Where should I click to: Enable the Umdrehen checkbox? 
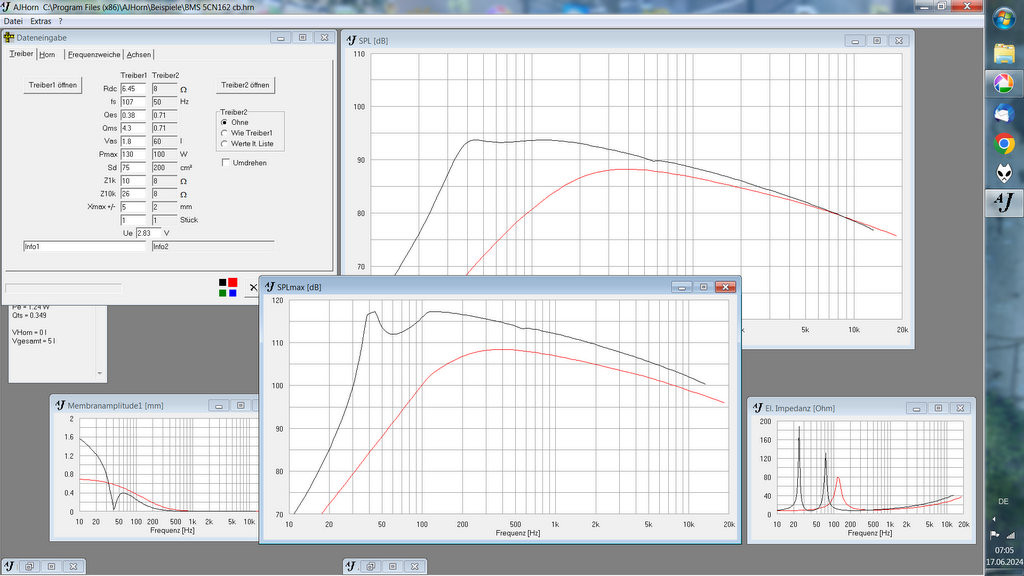pos(225,162)
